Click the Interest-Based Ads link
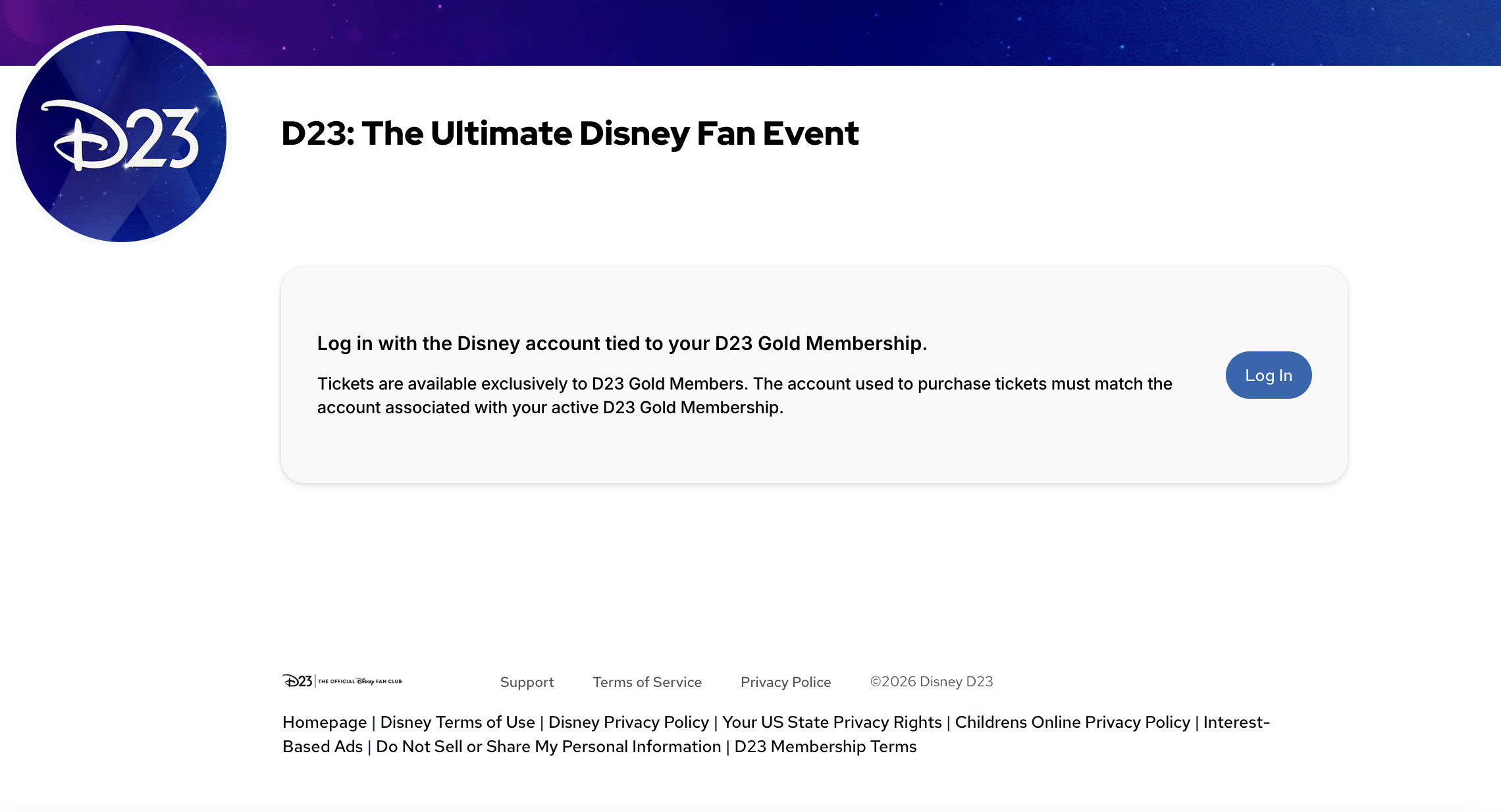This screenshot has height=812, width=1501. tap(1236, 722)
